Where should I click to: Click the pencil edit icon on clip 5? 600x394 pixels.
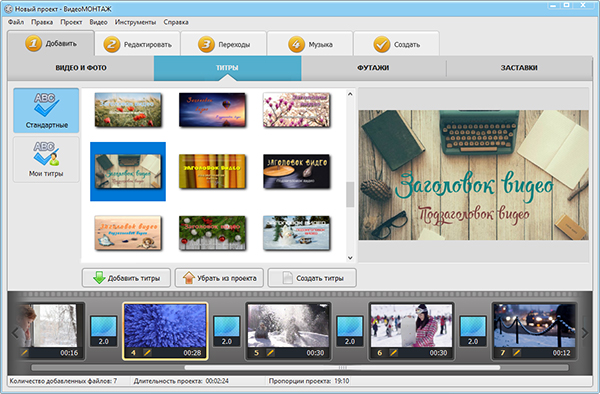pyautogui.click(x=271, y=352)
